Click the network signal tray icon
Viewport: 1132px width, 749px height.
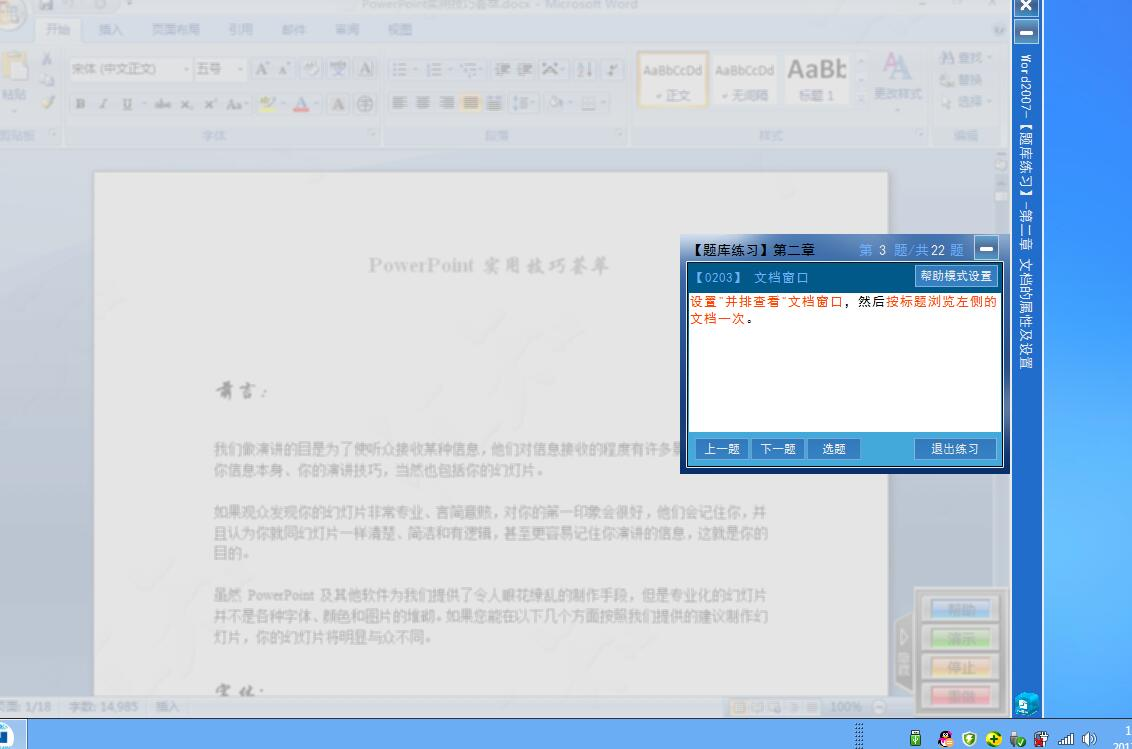(1066, 739)
